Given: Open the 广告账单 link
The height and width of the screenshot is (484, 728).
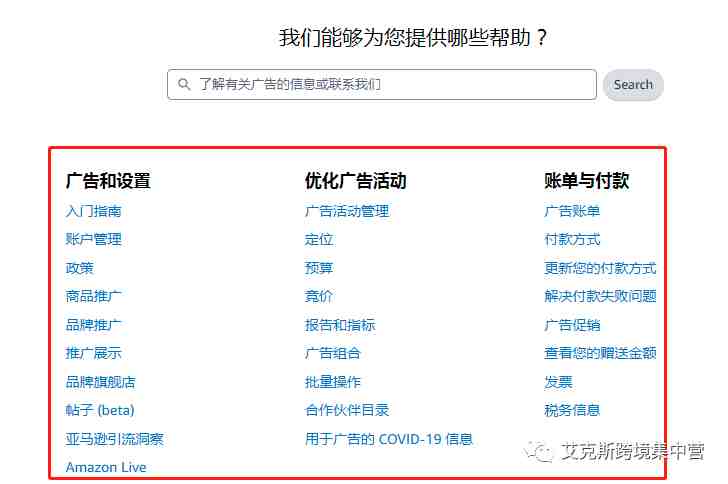Looking at the screenshot, I should tap(572, 211).
